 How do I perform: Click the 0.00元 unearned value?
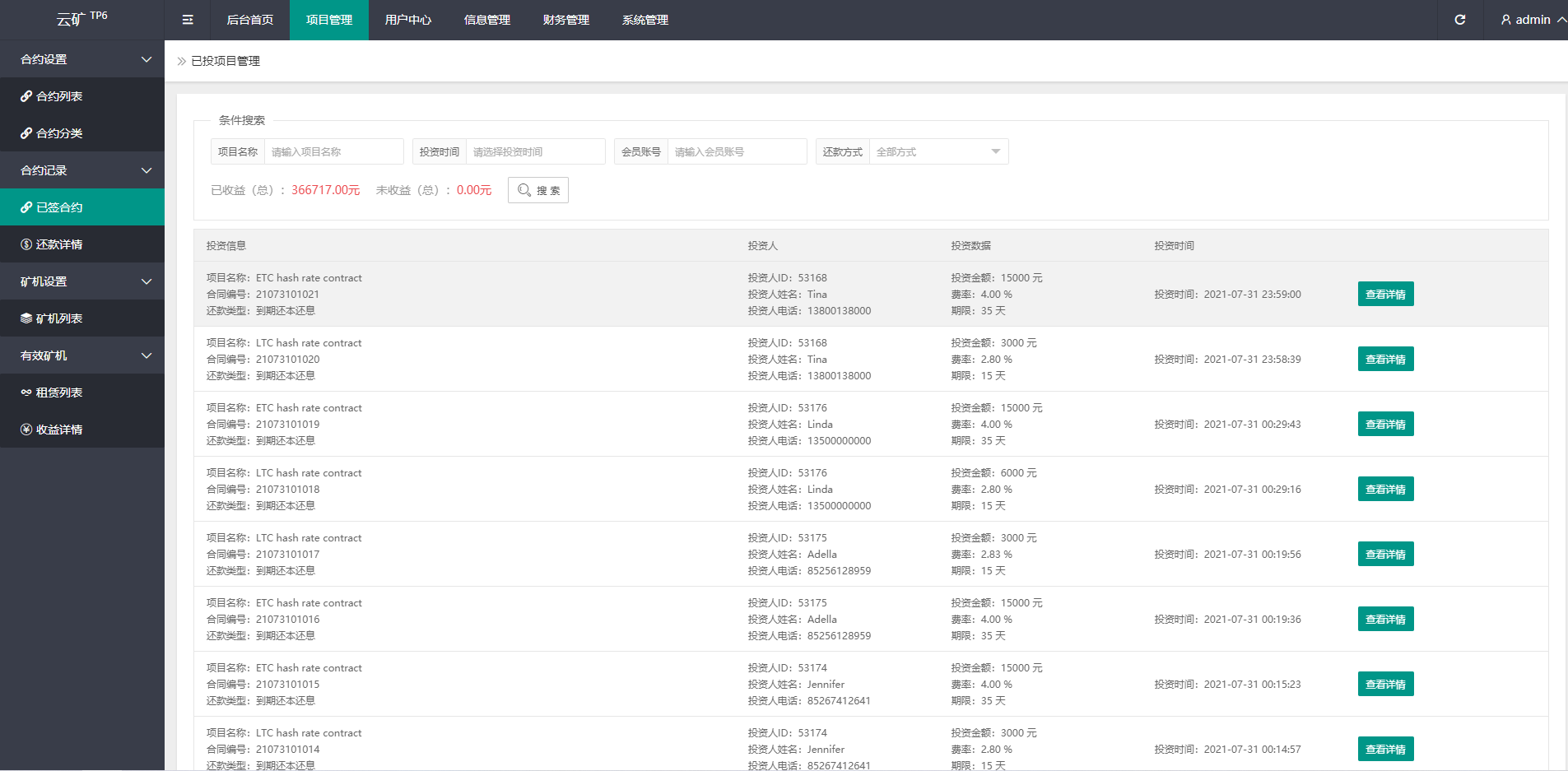[474, 190]
